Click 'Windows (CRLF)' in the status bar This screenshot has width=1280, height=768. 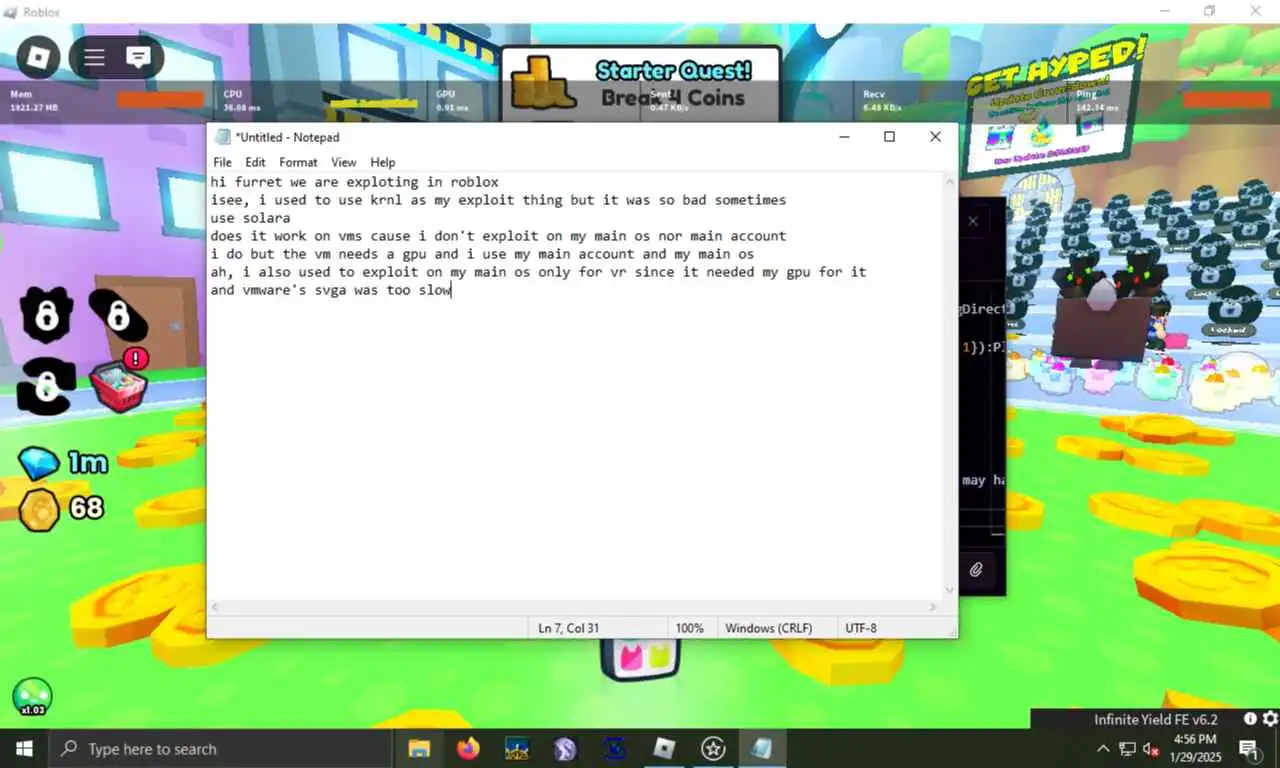pyautogui.click(x=768, y=628)
